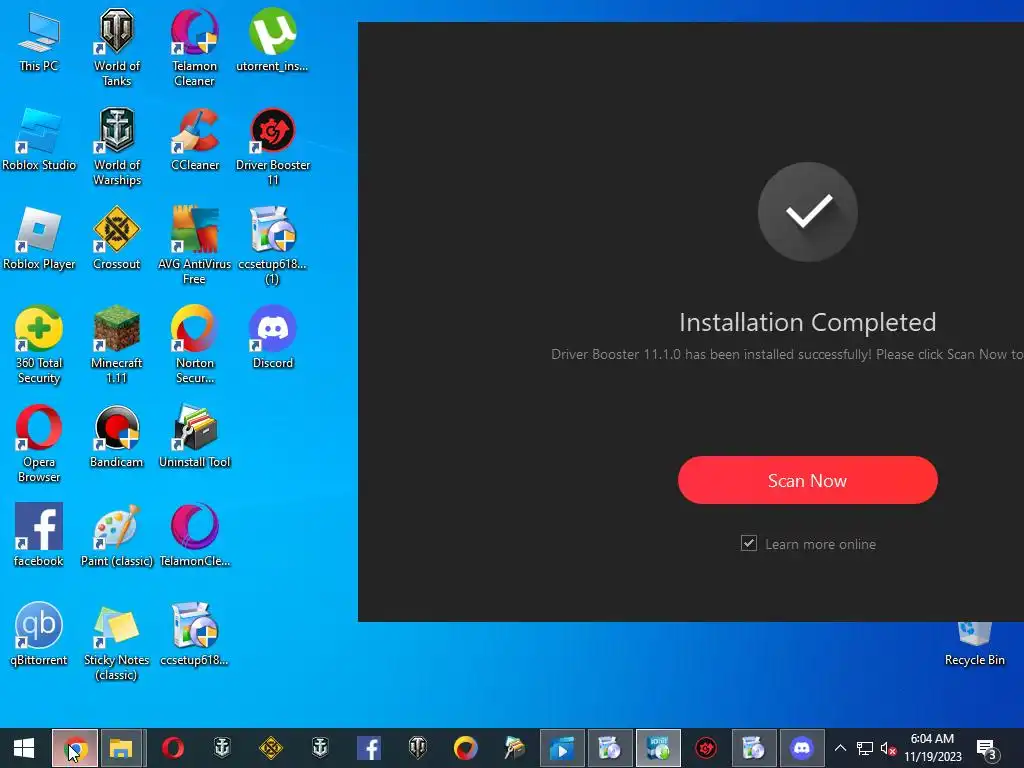Viewport: 1024px width, 768px height.
Task: Uncheck the Learn more online checkbox
Action: pyautogui.click(x=749, y=543)
